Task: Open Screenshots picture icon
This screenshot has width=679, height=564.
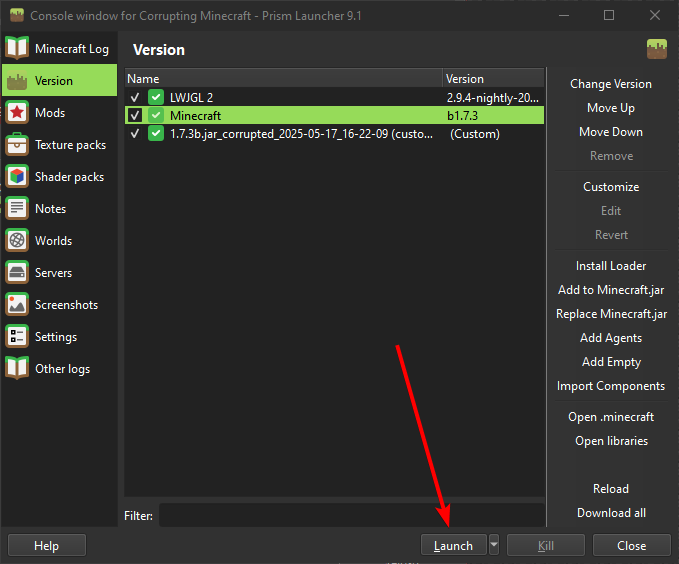Action: pos(17,305)
